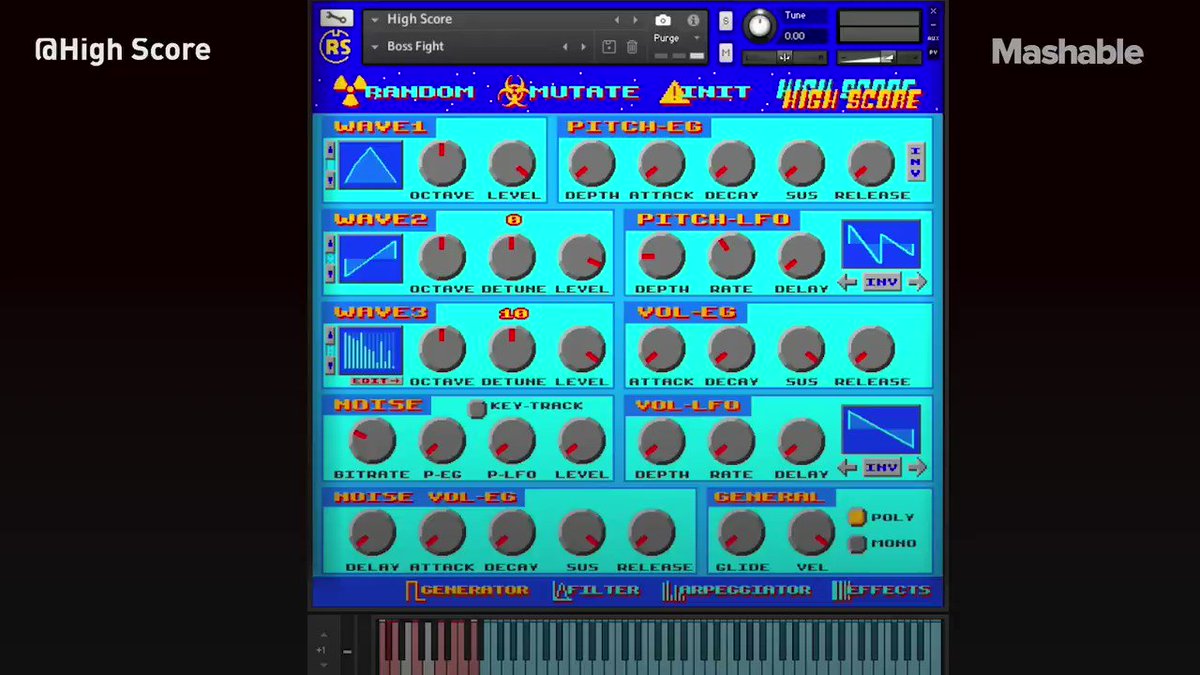1200x675 pixels.
Task: Select next Vol-LFO waveform with right arrow
Action: pyautogui.click(x=917, y=467)
